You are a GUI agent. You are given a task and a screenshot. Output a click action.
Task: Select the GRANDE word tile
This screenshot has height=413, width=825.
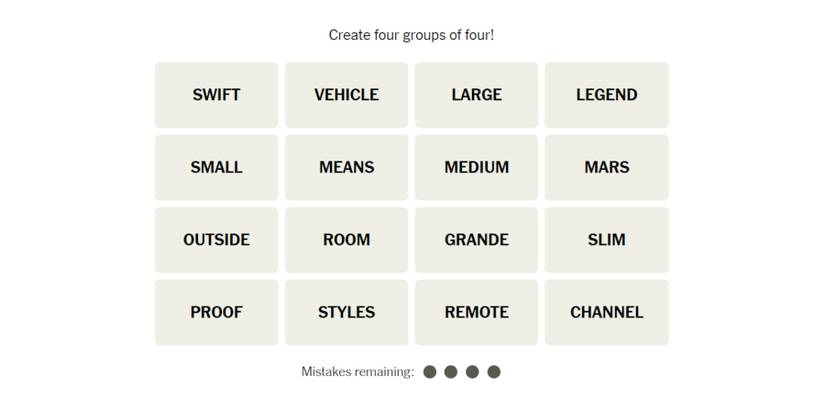pos(476,240)
